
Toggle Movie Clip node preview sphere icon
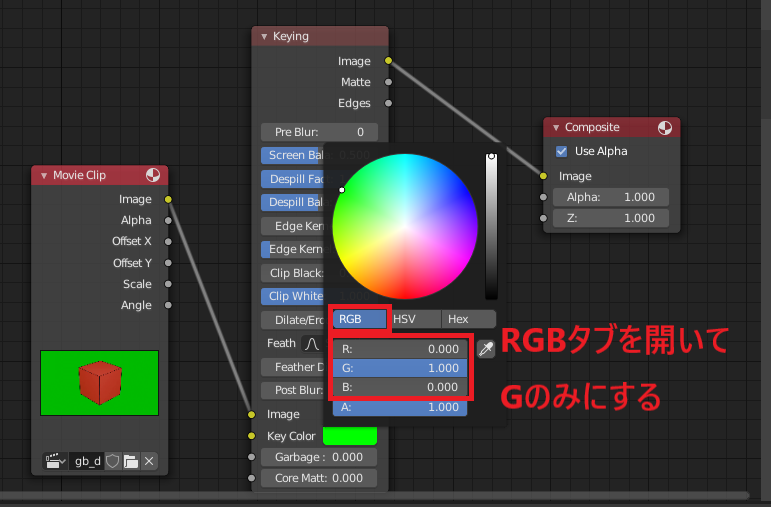pos(153,175)
